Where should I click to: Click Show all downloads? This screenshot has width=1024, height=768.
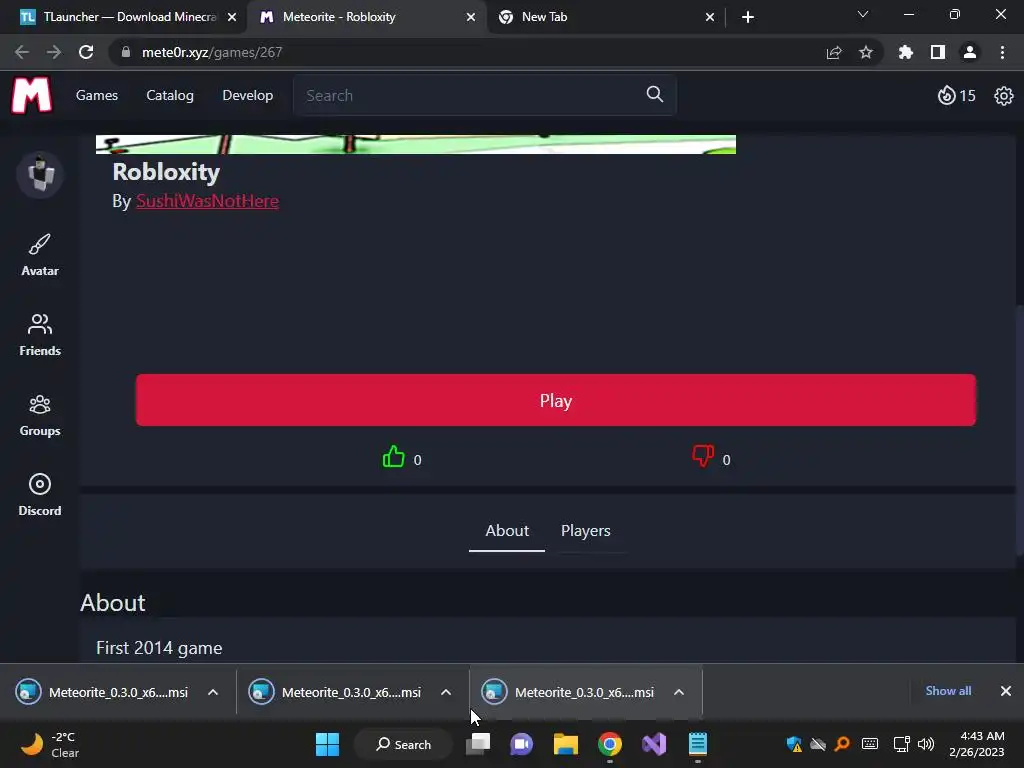click(x=948, y=691)
